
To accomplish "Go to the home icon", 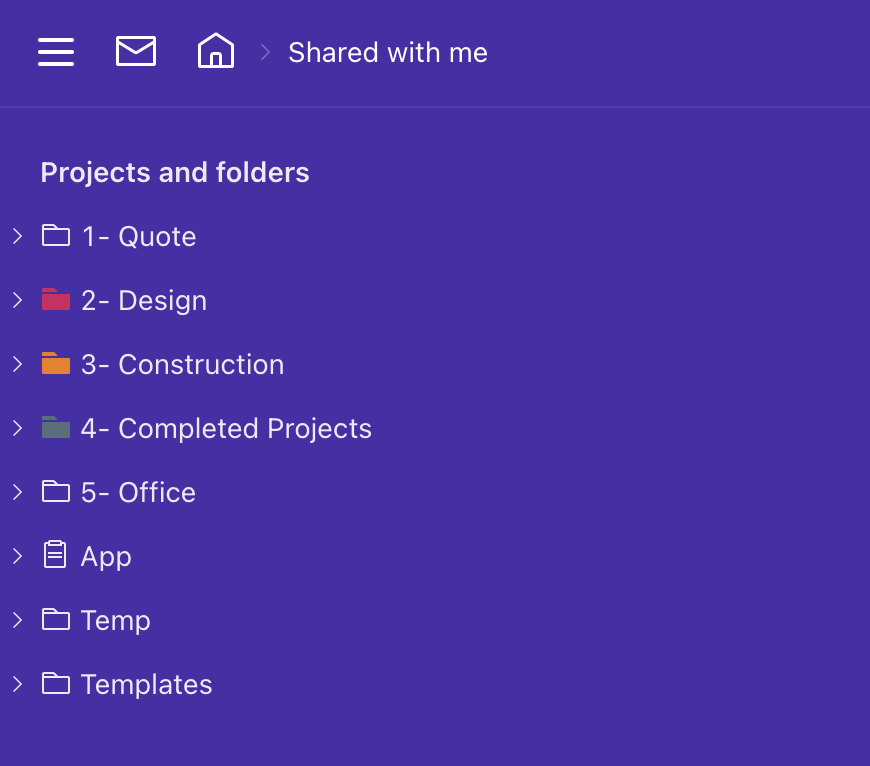I will click(x=216, y=51).
